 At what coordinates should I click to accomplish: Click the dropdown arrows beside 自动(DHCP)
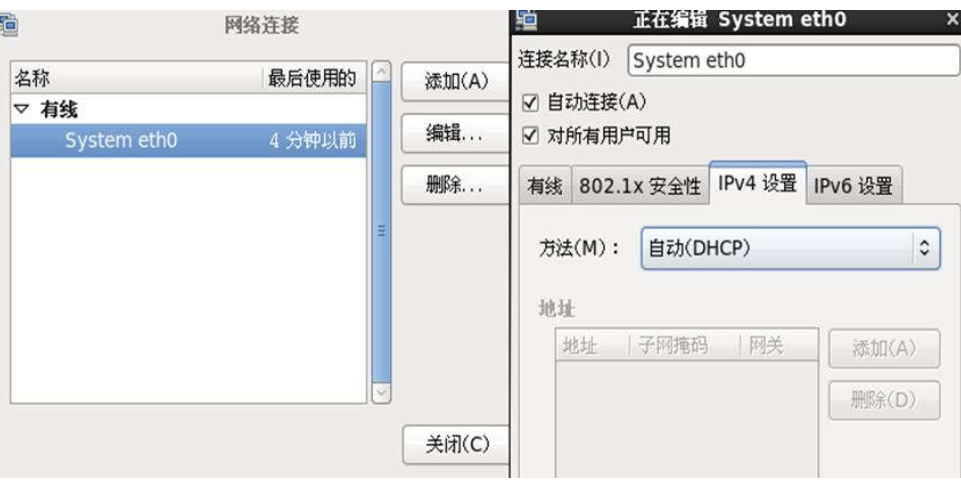[x=924, y=248]
